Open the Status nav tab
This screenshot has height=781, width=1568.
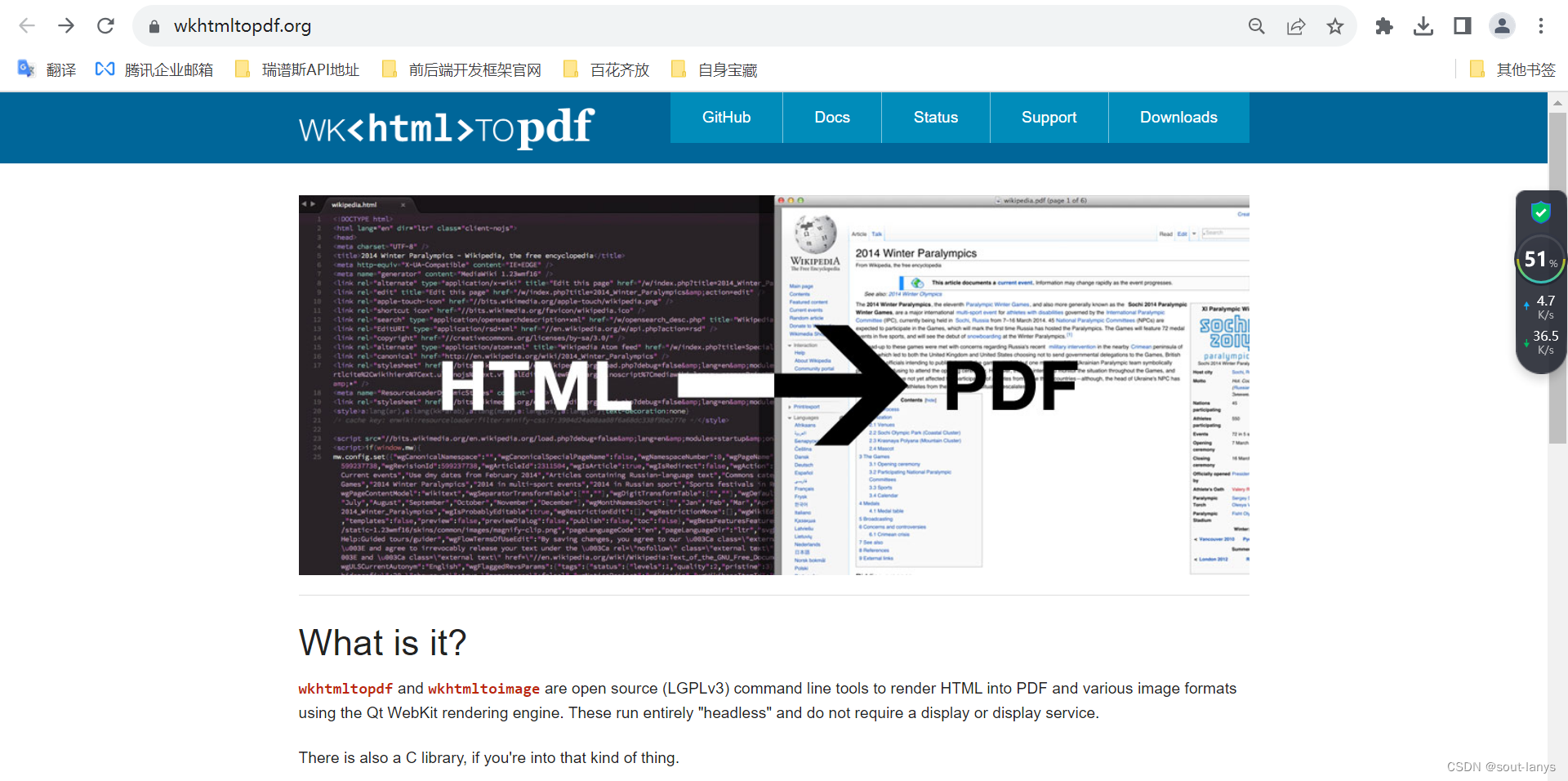click(936, 118)
